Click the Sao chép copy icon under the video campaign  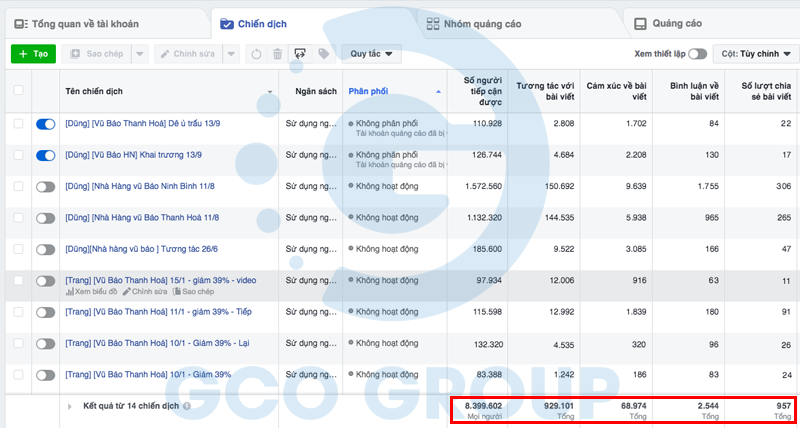176,292
